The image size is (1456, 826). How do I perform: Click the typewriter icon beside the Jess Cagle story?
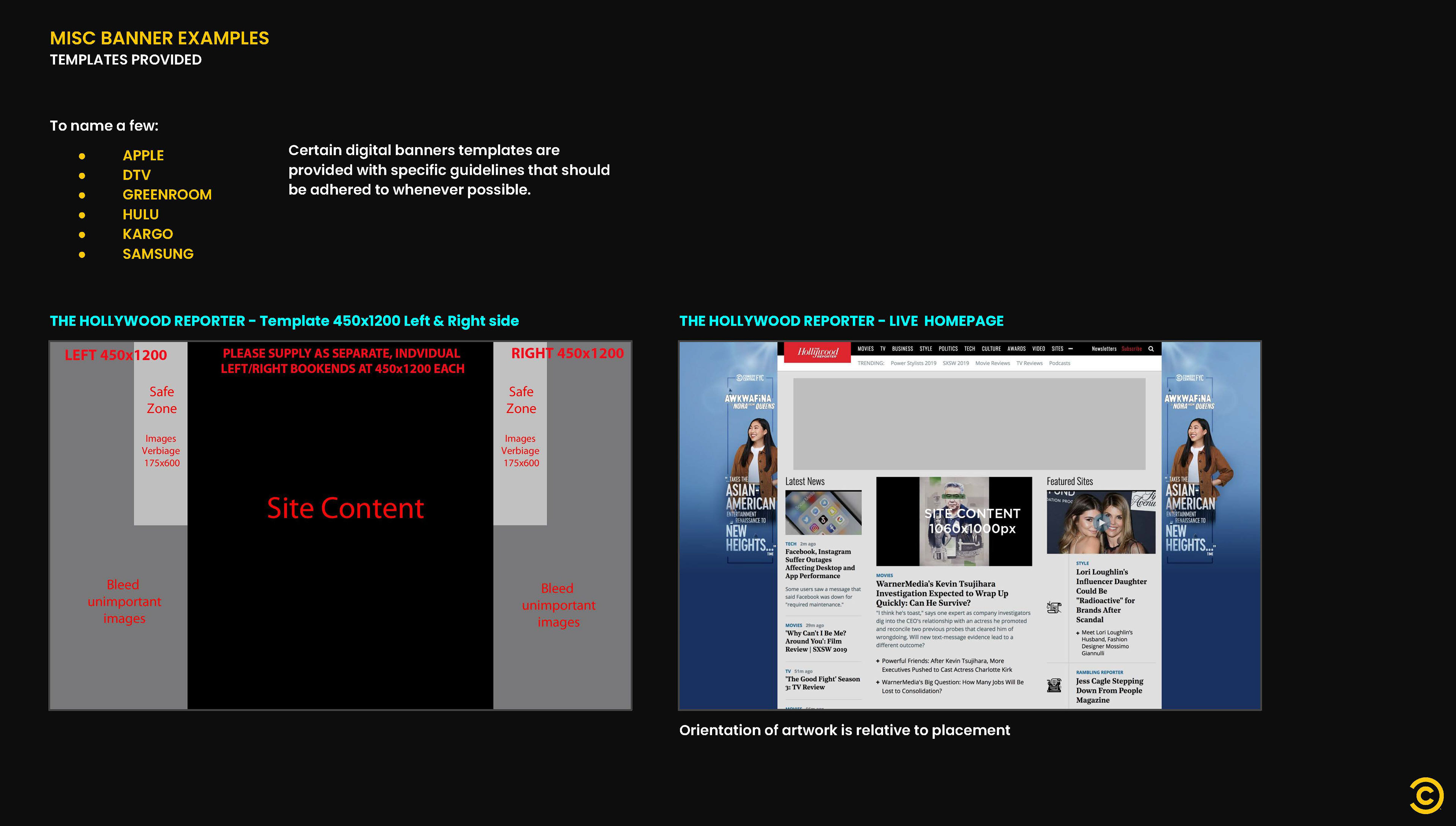click(x=1054, y=685)
